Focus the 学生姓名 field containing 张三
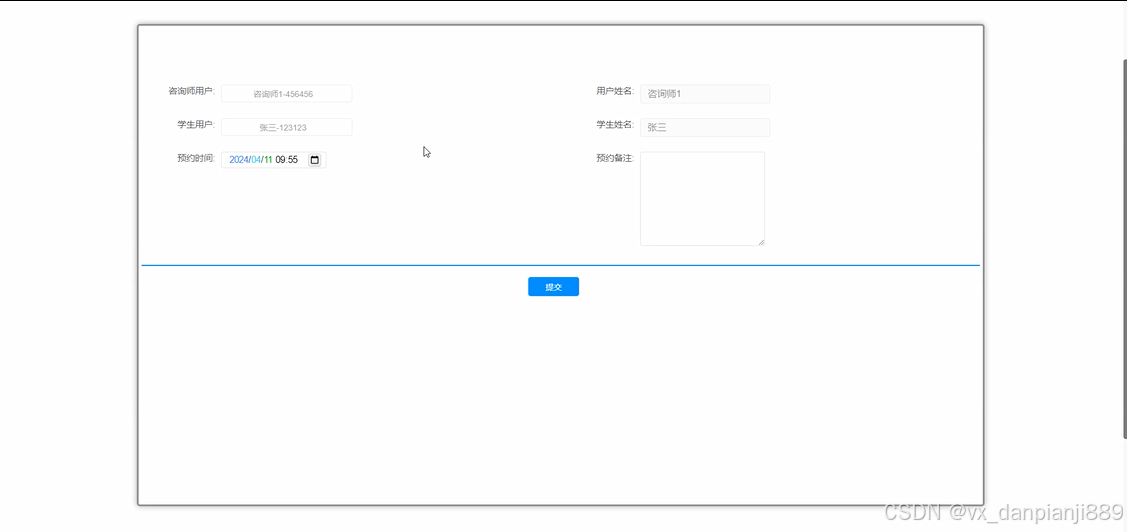This screenshot has height=532, width=1127. (x=705, y=127)
